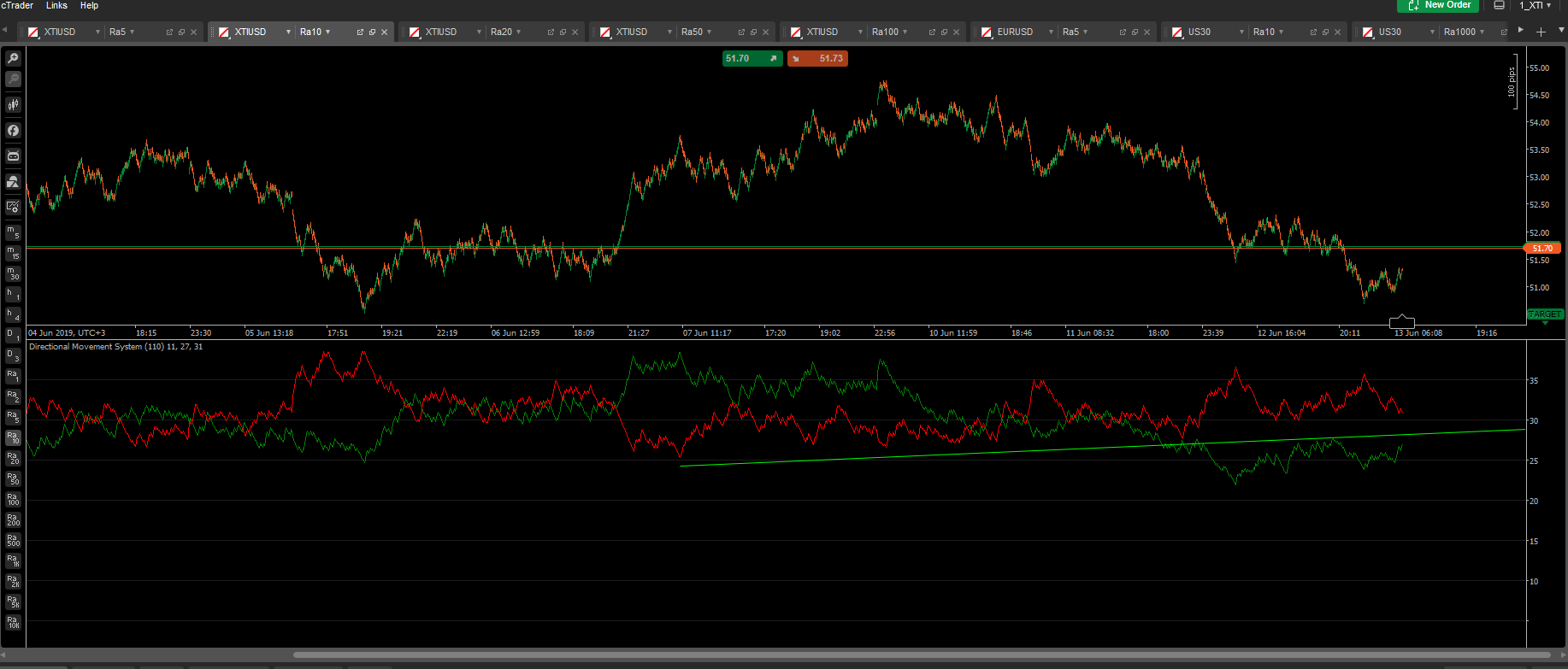Open symbol dropdown arrow on XTIUSD Ra10 tab

[x=288, y=32]
